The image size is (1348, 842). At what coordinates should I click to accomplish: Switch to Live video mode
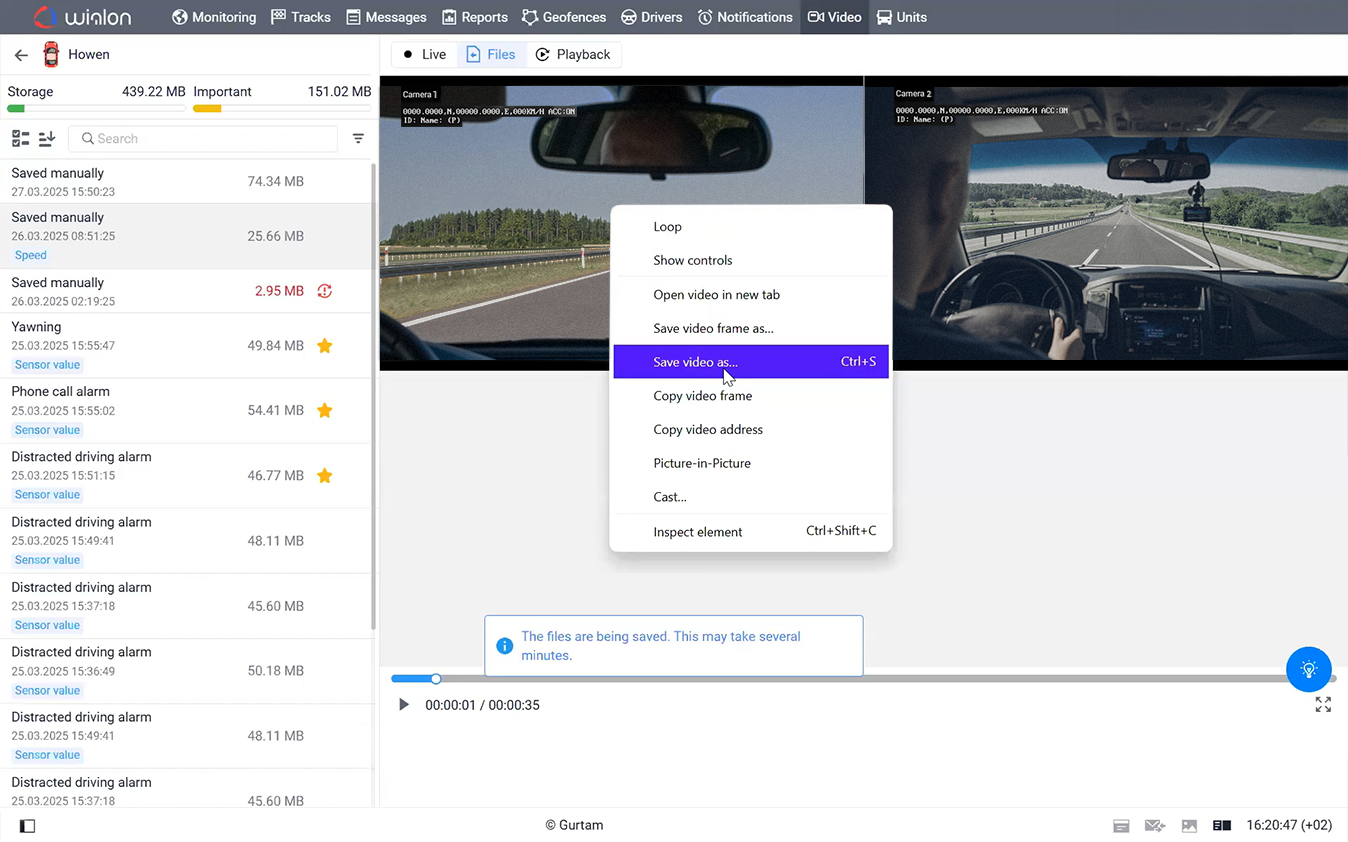(424, 54)
